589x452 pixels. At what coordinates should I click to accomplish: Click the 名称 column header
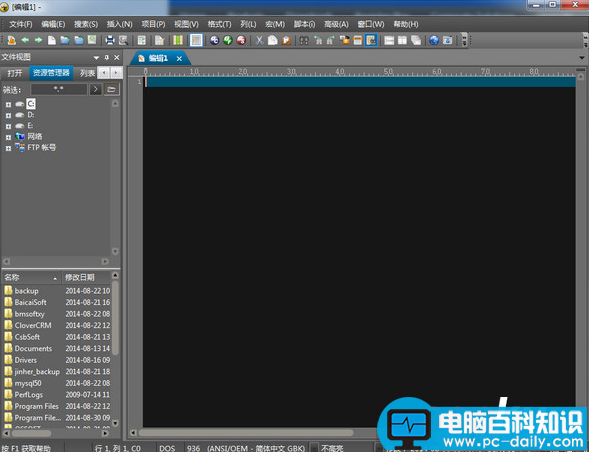(32, 278)
